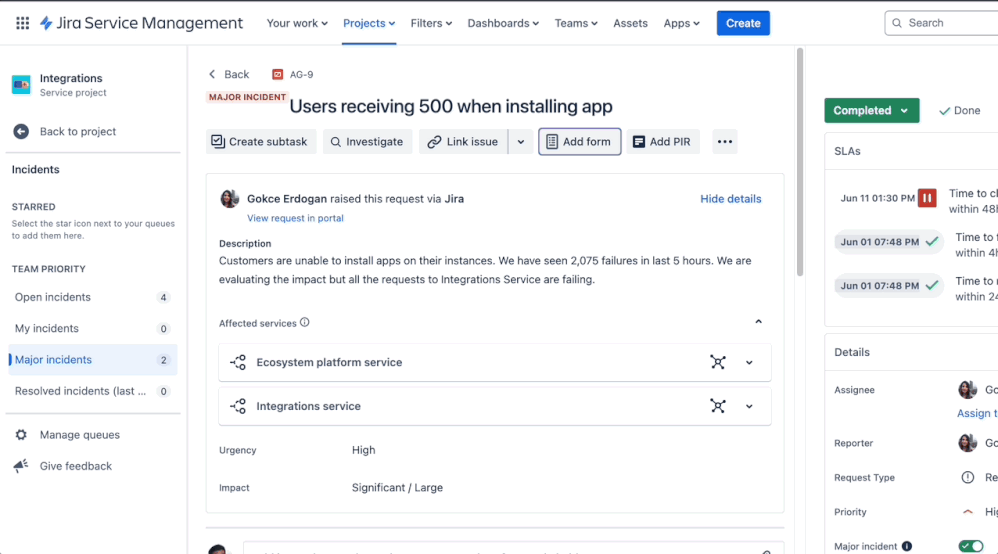Open Resolved incidents queue
The image size is (998, 554).
click(92, 391)
